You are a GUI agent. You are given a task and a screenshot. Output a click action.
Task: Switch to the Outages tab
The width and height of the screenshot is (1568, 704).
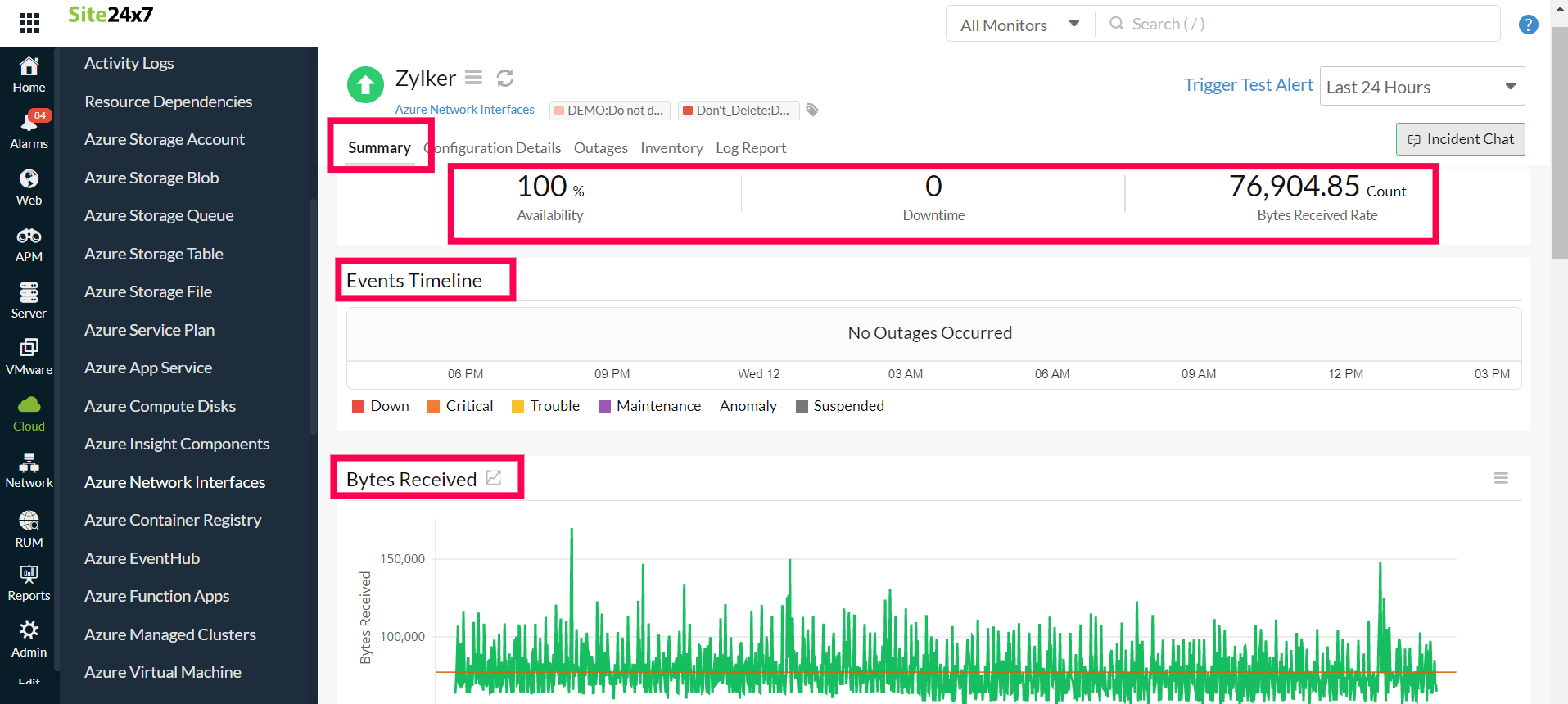tap(600, 148)
